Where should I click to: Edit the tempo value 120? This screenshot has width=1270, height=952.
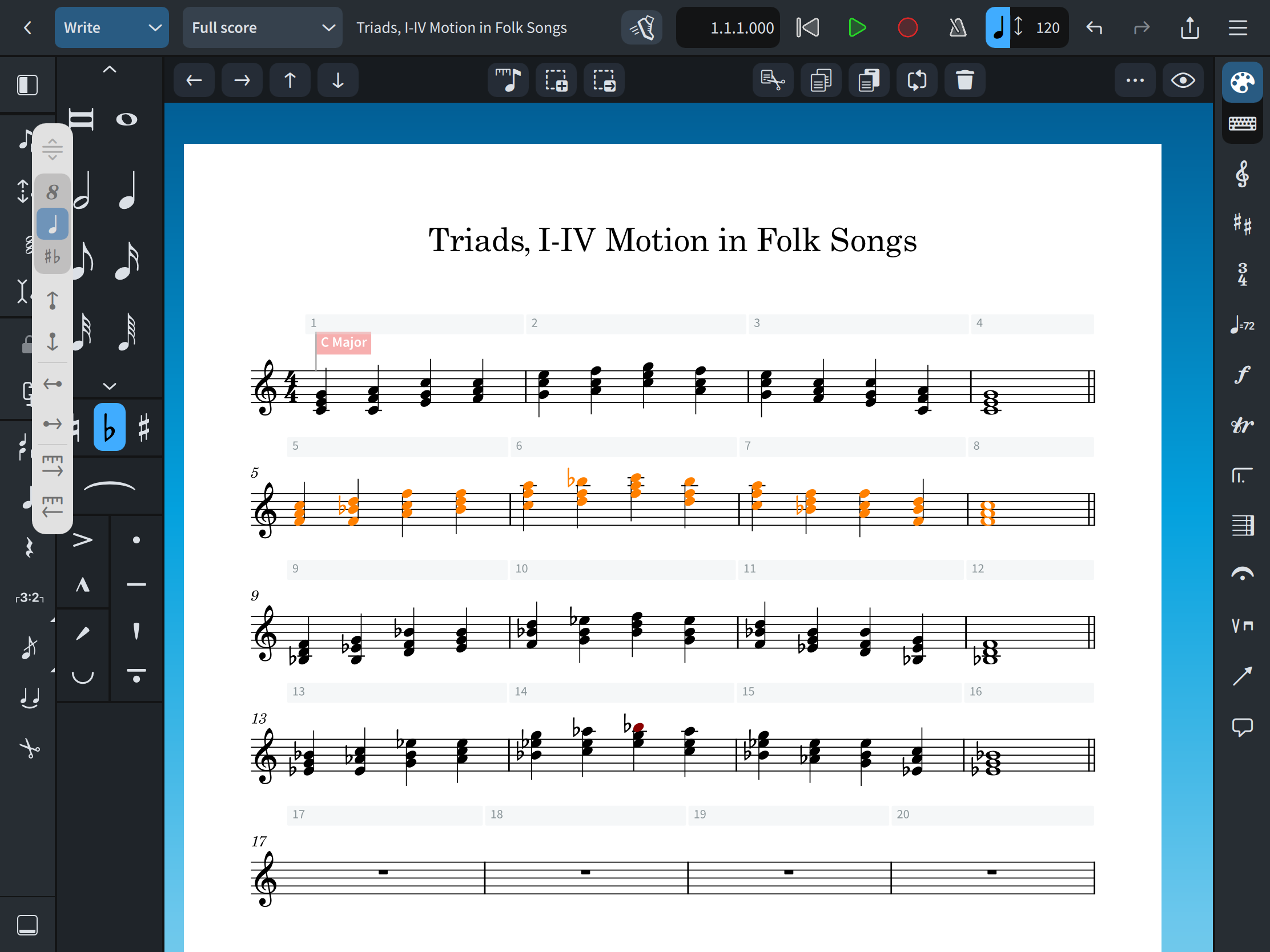pyautogui.click(x=1047, y=27)
